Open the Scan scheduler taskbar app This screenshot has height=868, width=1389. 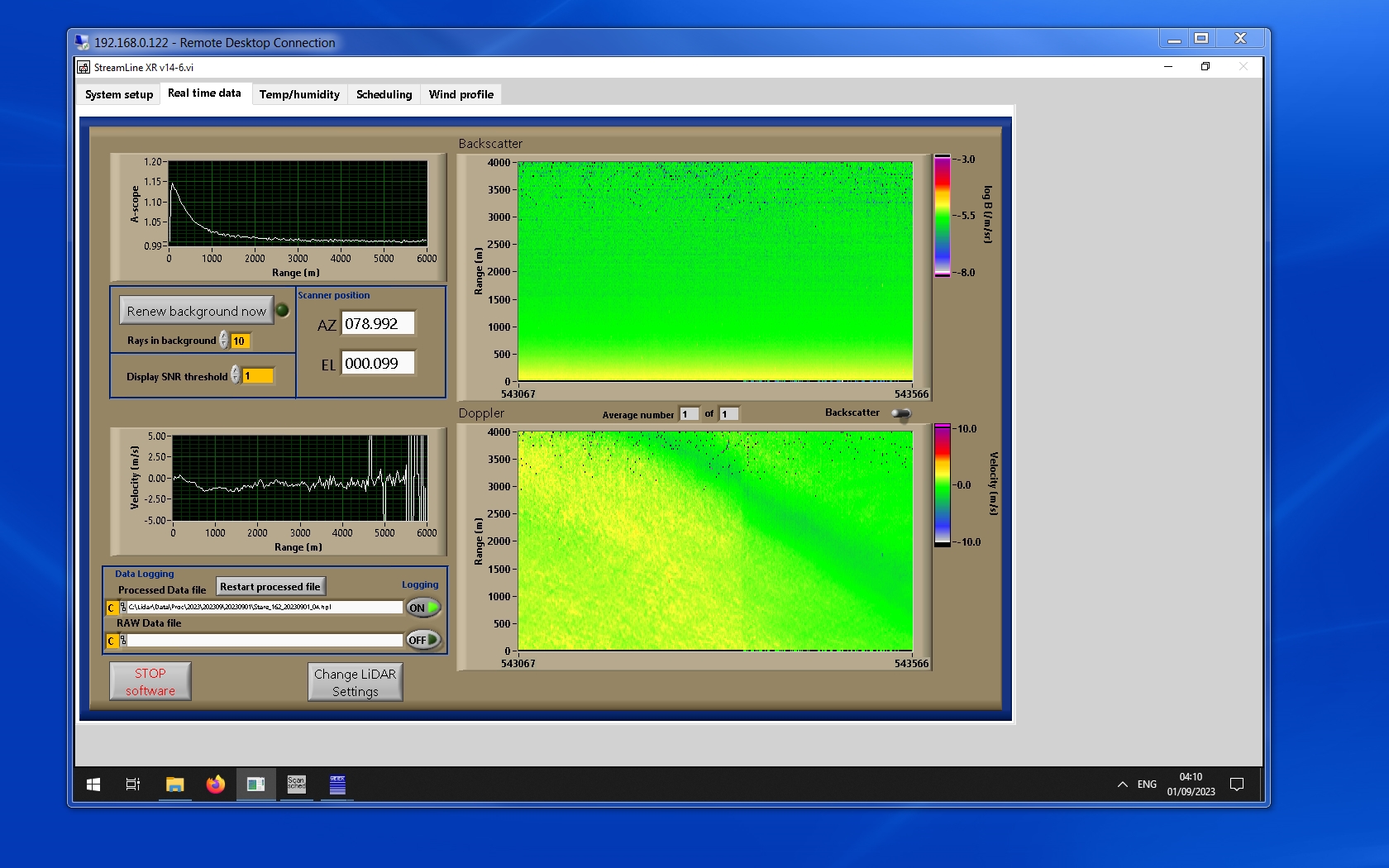(296, 784)
